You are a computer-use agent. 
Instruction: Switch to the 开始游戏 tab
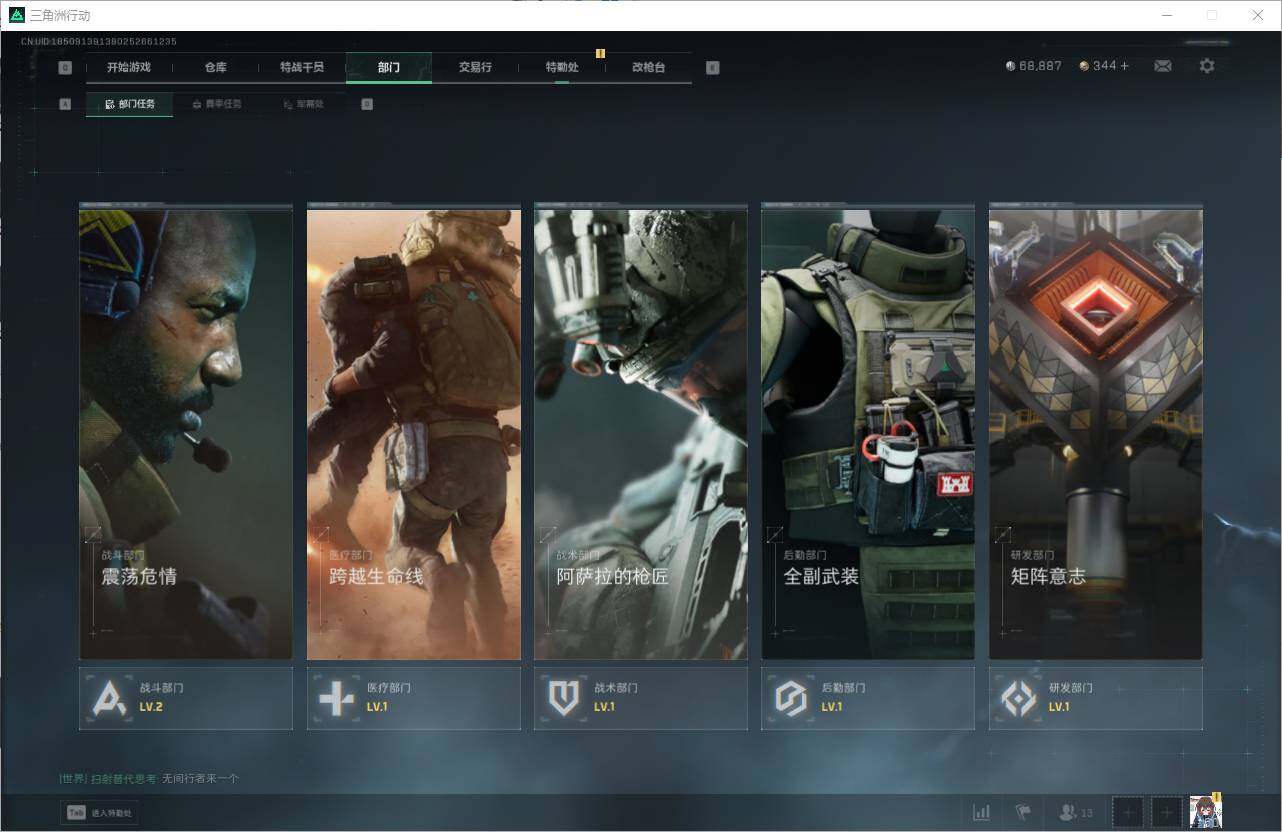(129, 67)
